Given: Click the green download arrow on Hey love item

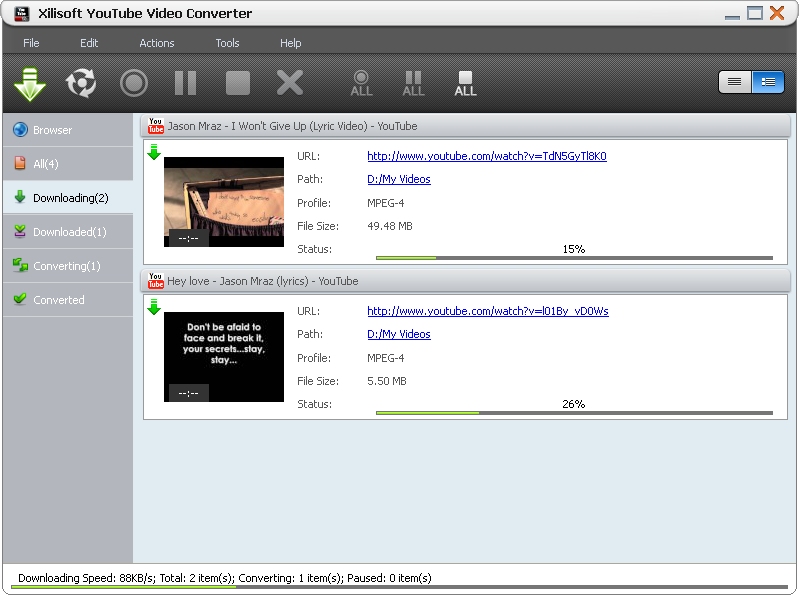Looking at the screenshot, I should pos(154,307).
